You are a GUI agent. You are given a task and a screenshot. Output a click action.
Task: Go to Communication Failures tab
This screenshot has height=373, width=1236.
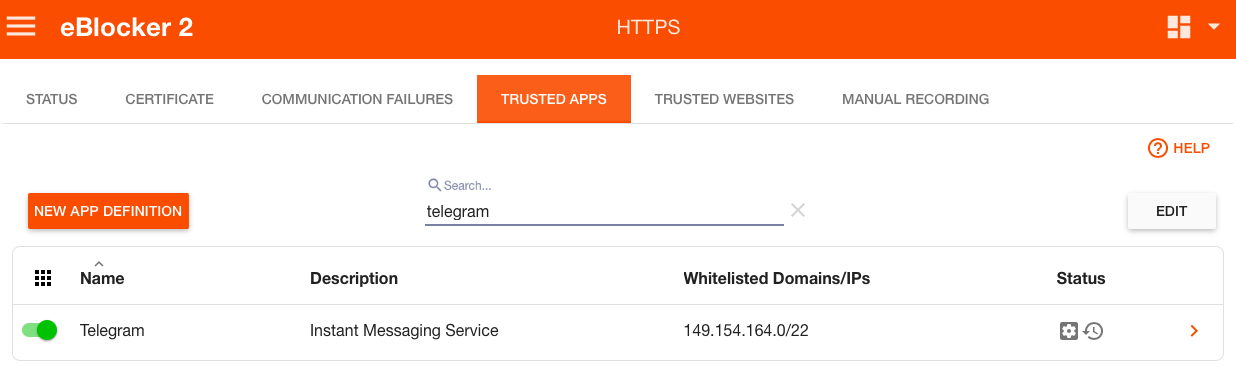tap(357, 99)
